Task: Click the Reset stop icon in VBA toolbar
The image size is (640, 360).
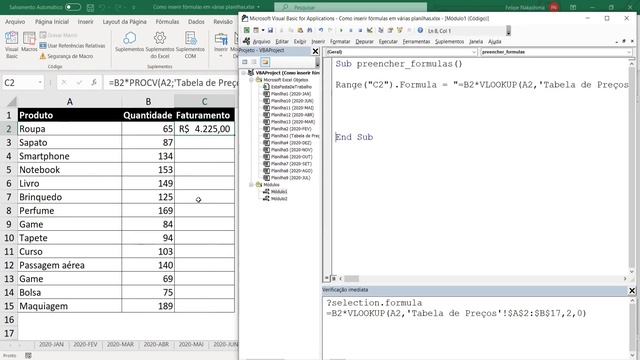Action: coord(360,30)
